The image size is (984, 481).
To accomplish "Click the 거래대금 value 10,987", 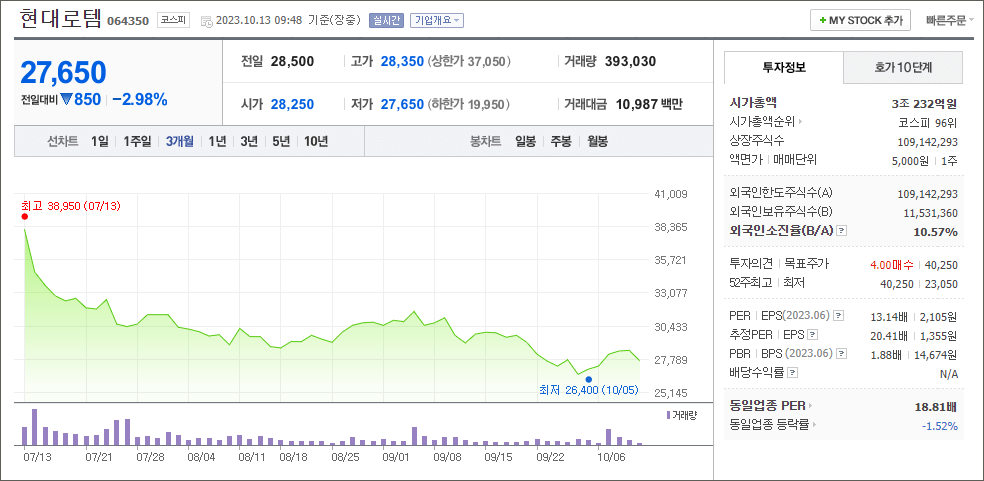I will [x=638, y=105].
